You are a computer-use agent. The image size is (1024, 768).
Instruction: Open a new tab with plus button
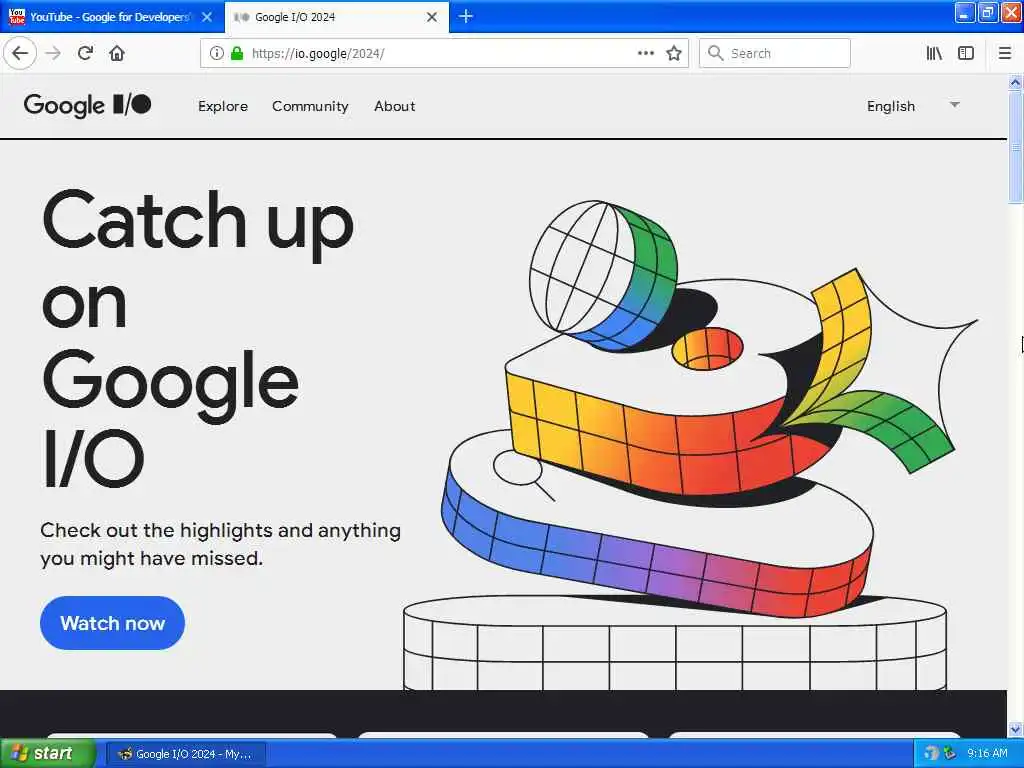coord(466,16)
